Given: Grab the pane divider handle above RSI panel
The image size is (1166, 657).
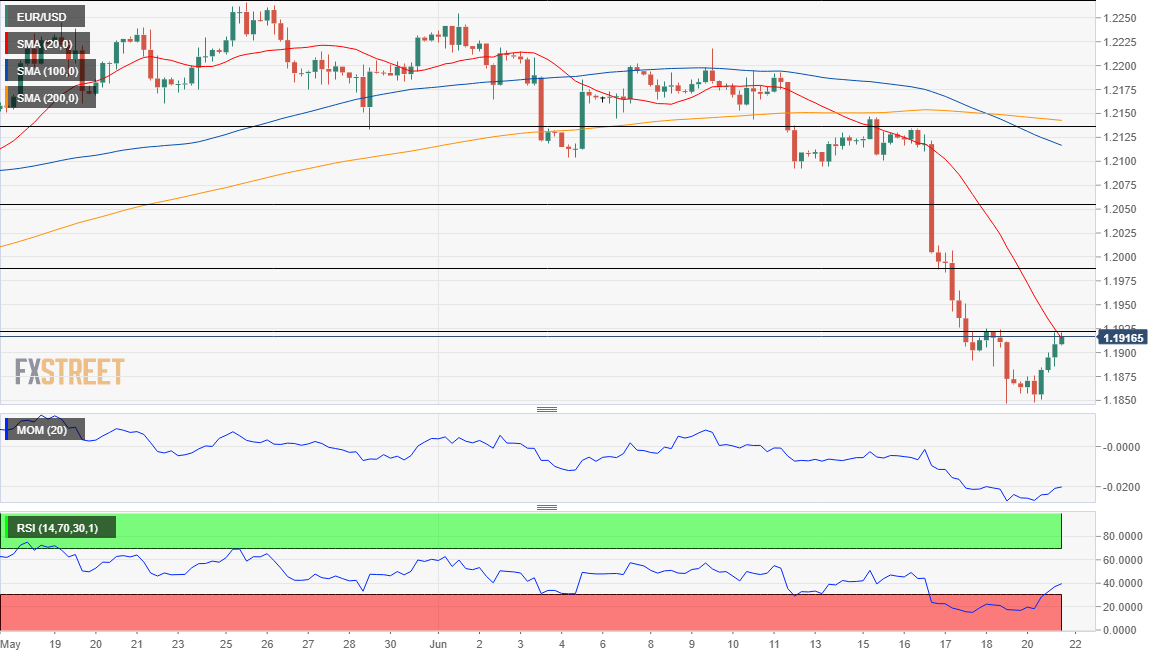Looking at the screenshot, I should click(x=547, y=508).
